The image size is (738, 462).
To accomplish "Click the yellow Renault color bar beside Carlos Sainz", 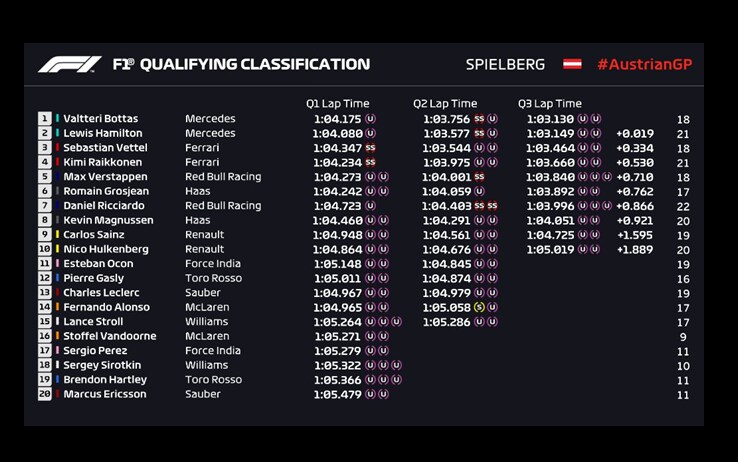I will (x=57, y=234).
